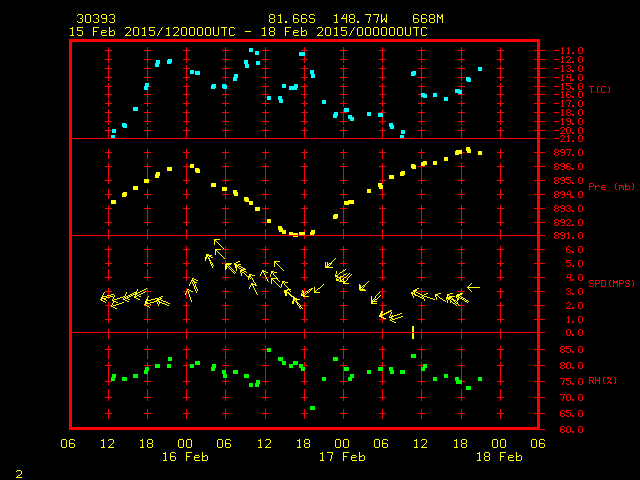640x480 pixels.
Task: Click the 85.0 humidity tick value
Action: (571, 350)
